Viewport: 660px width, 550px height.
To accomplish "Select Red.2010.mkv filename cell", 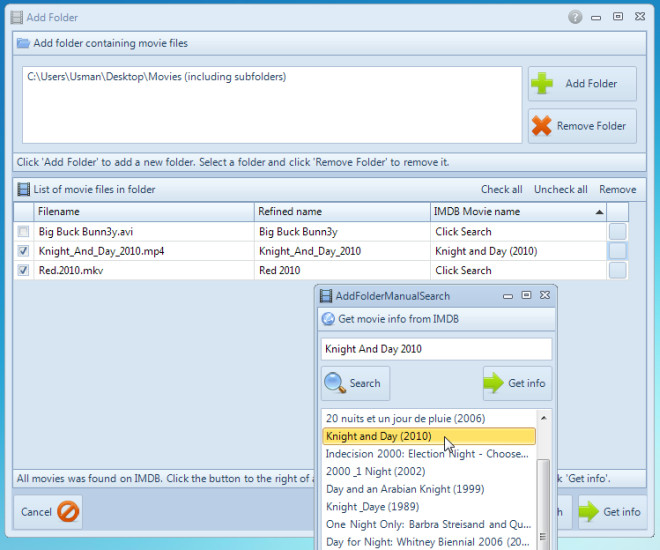I will click(x=144, y=270).
